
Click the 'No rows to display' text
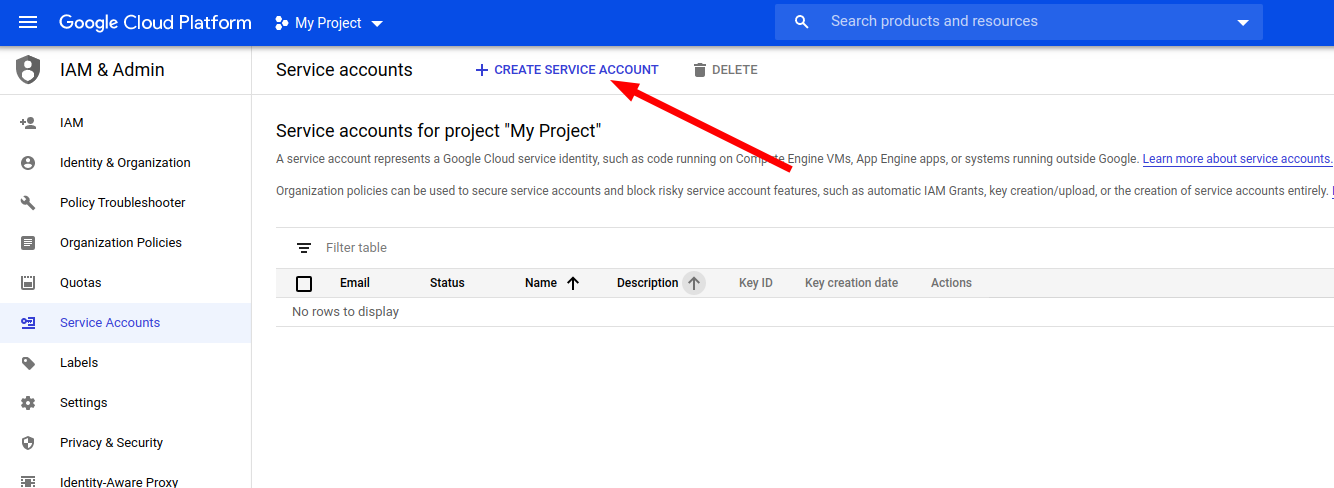(345, 312)
